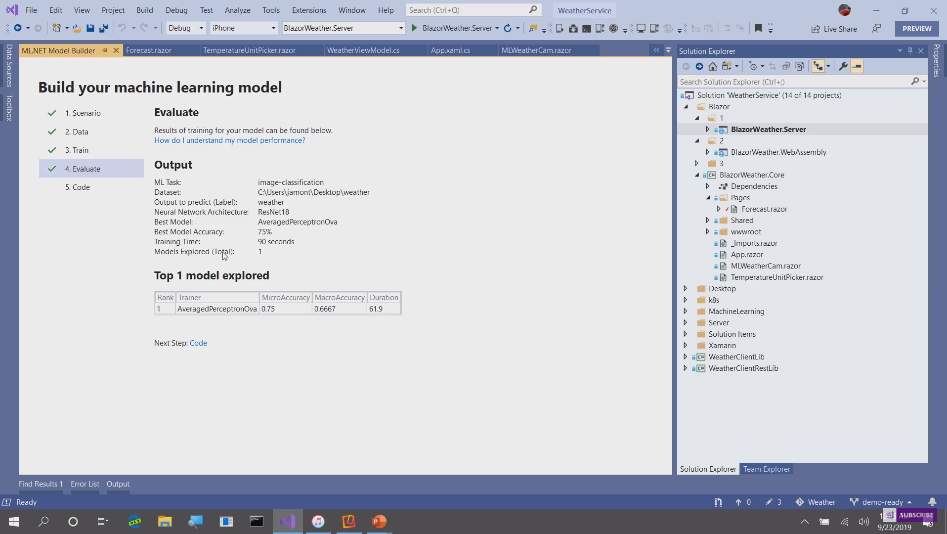Open the Debug configuration dropdown
This screenshot has width=947, height=534.
pos(185,28)
